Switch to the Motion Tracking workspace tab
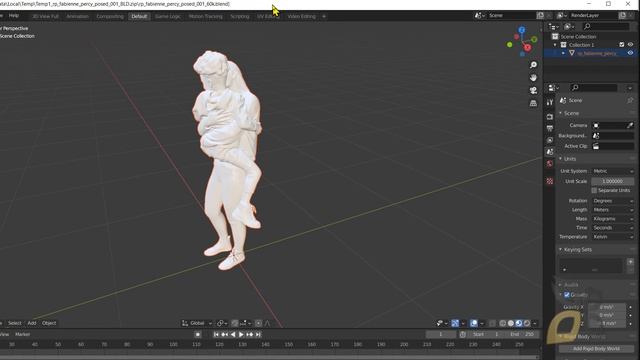Viewport: 640px width, 360px height. 205,16
